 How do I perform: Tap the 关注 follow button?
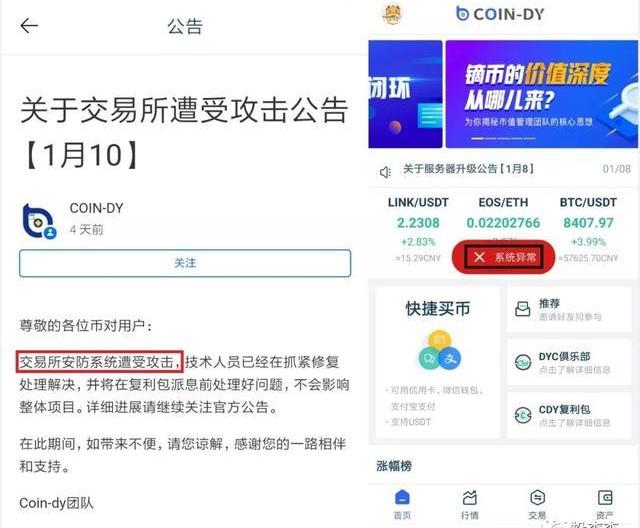click(x=185, y=263)
